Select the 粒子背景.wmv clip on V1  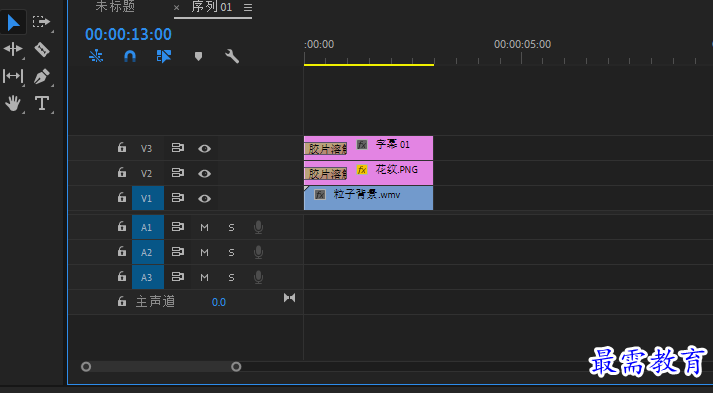click(x=368, y=198)
